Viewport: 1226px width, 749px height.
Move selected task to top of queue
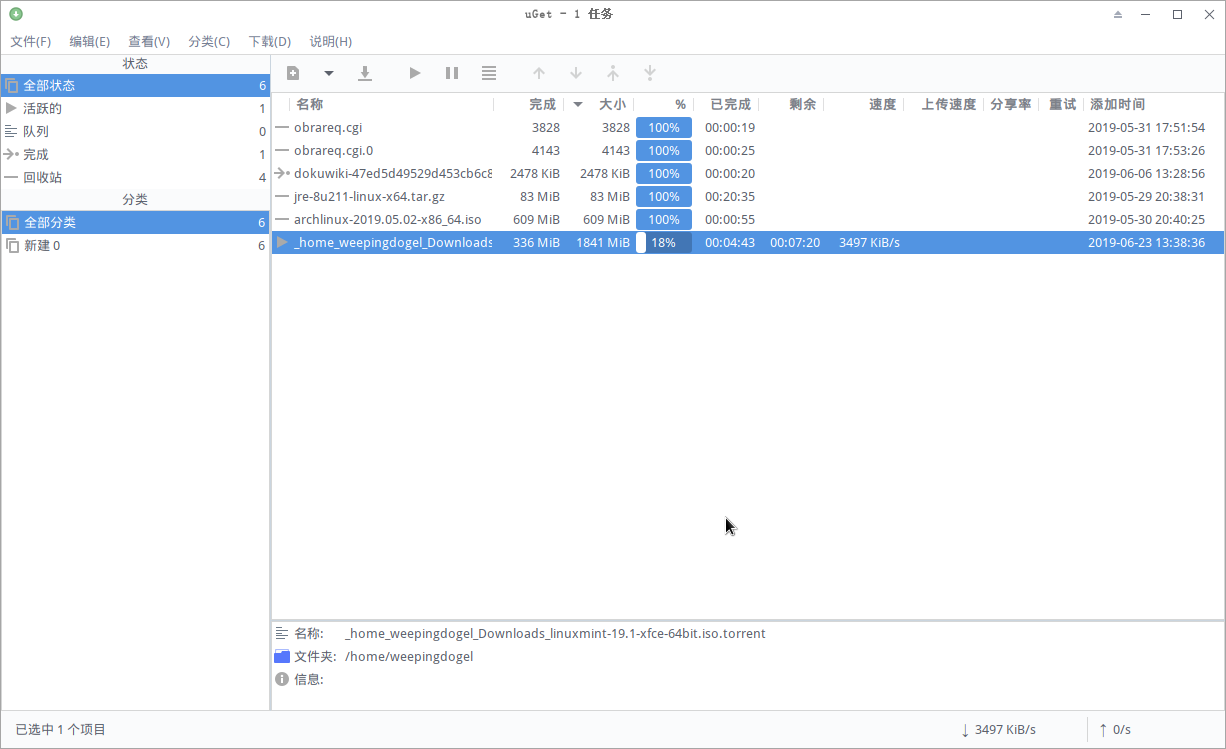coord(613,72)
